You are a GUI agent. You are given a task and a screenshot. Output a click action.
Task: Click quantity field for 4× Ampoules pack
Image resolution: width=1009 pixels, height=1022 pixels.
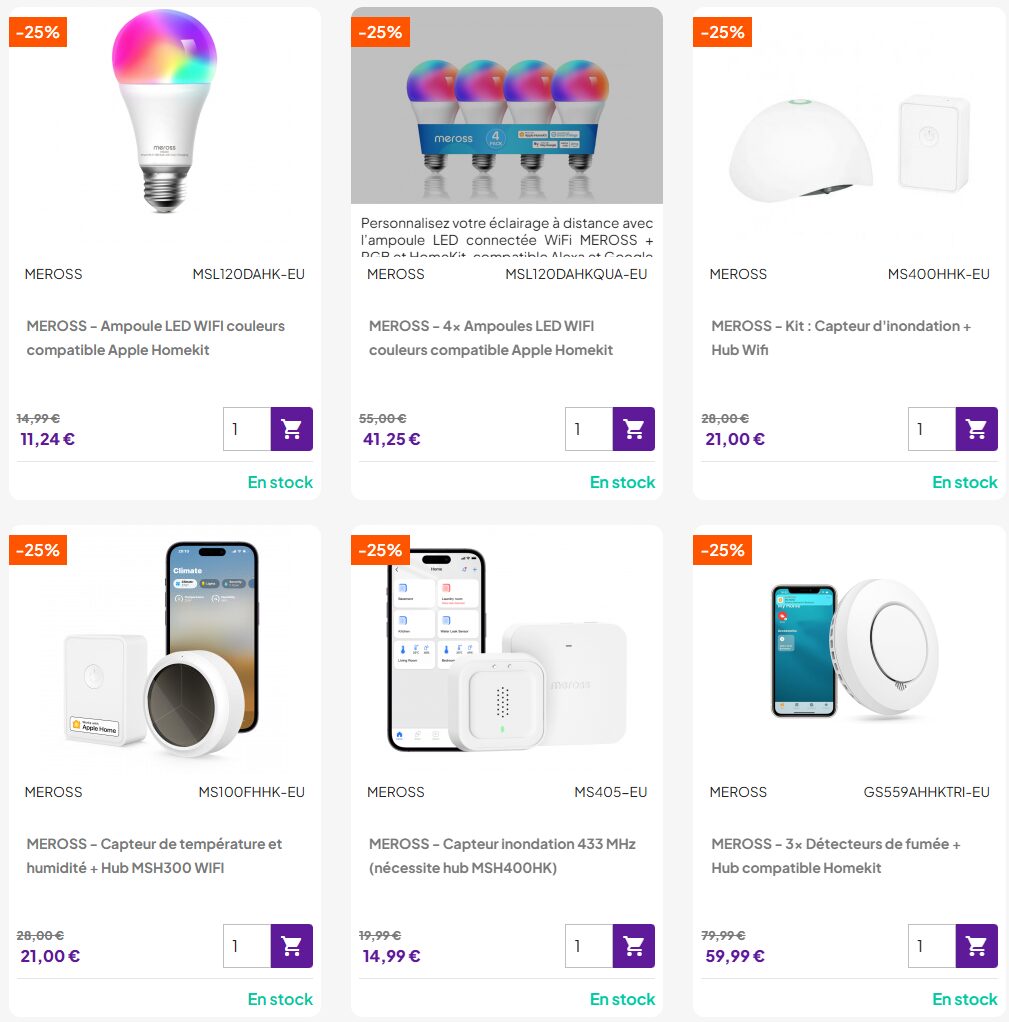(589, 429)
